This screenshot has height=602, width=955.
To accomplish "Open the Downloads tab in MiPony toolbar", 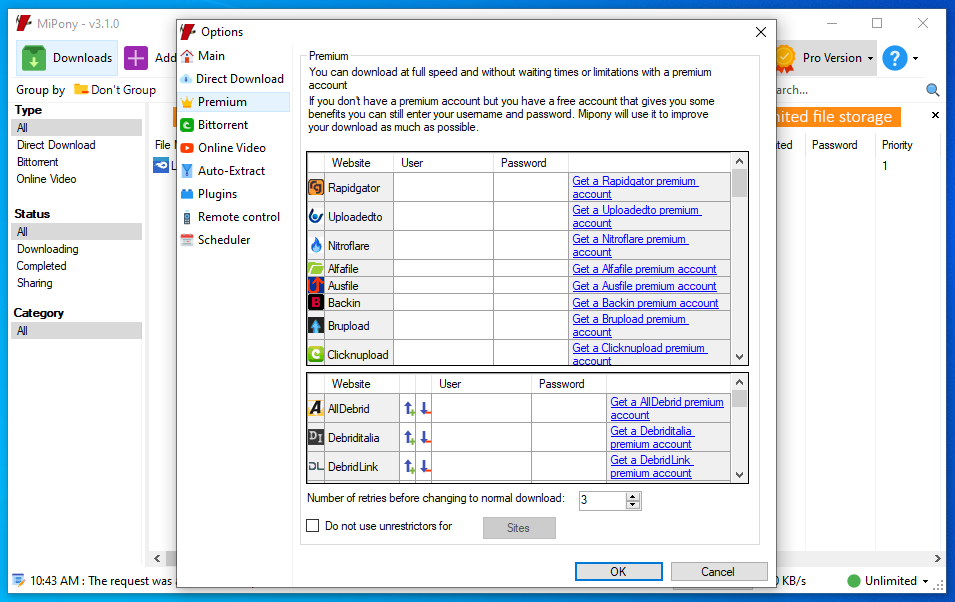I will (67, 58).
